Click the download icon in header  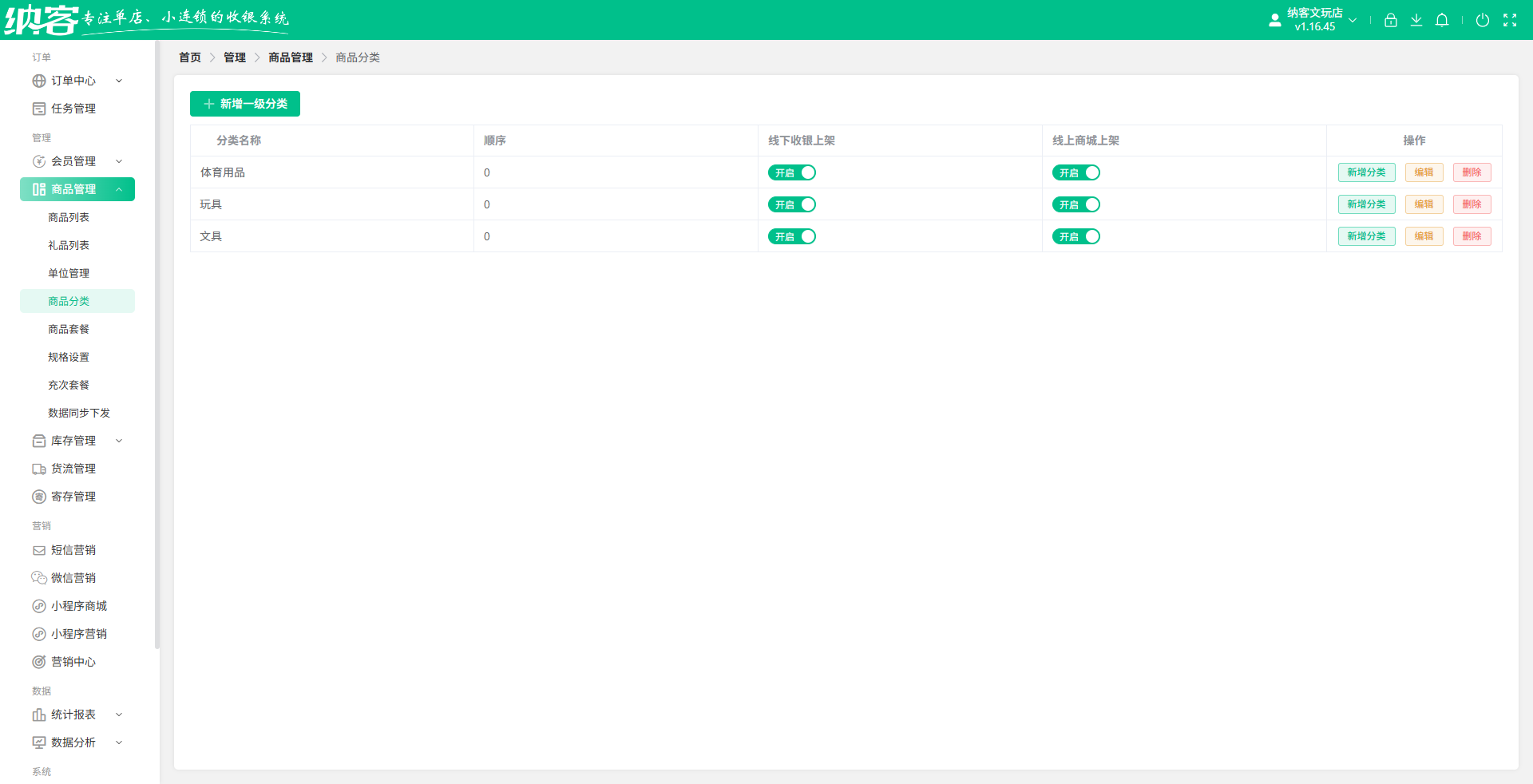pos(1416,20)
